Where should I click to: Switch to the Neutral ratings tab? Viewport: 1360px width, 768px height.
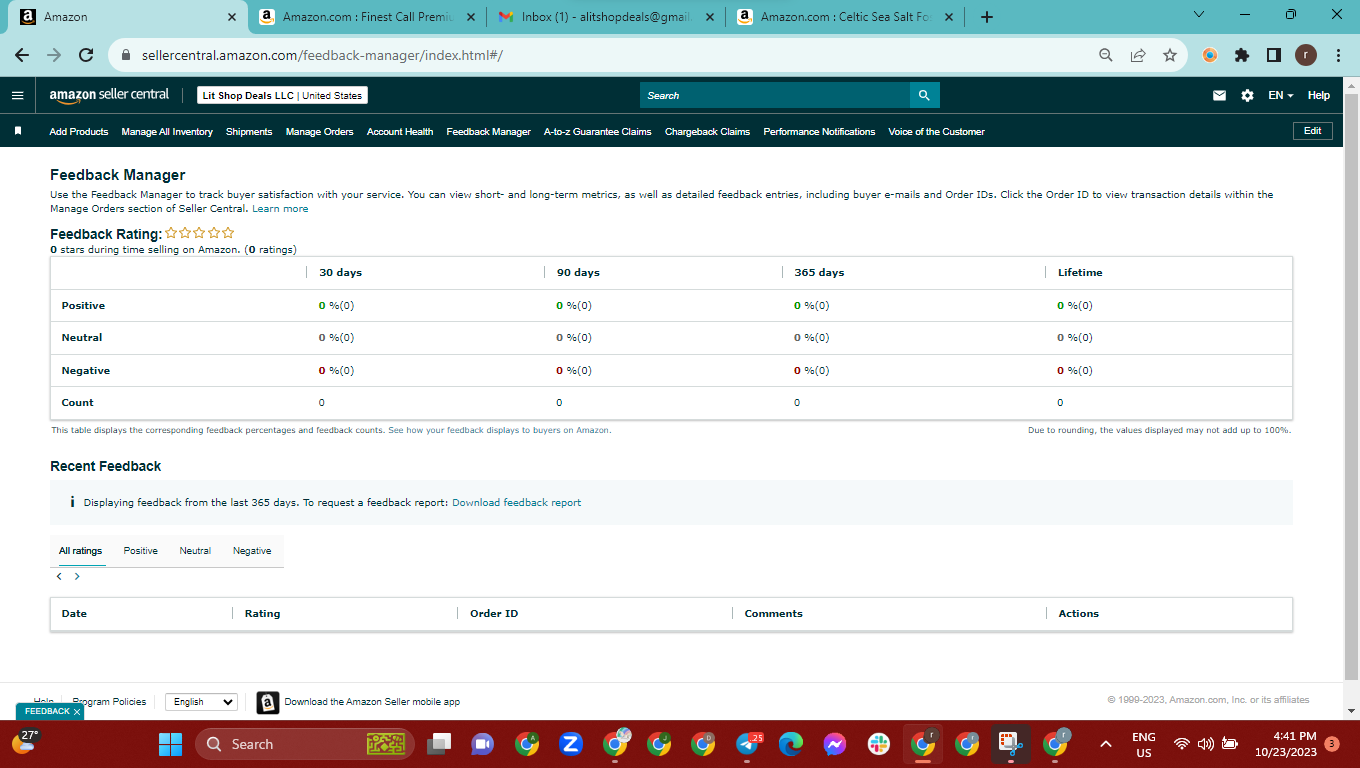(x=195, y=551)
